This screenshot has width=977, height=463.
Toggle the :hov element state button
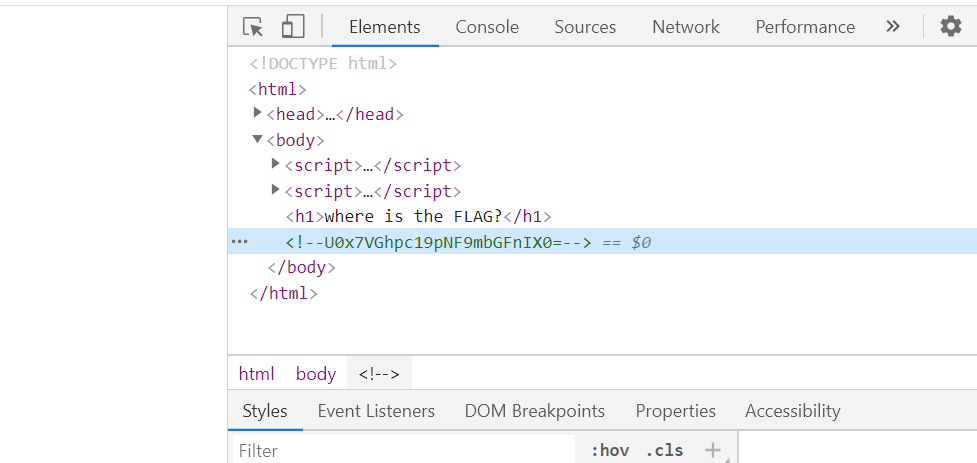(609, 451)
